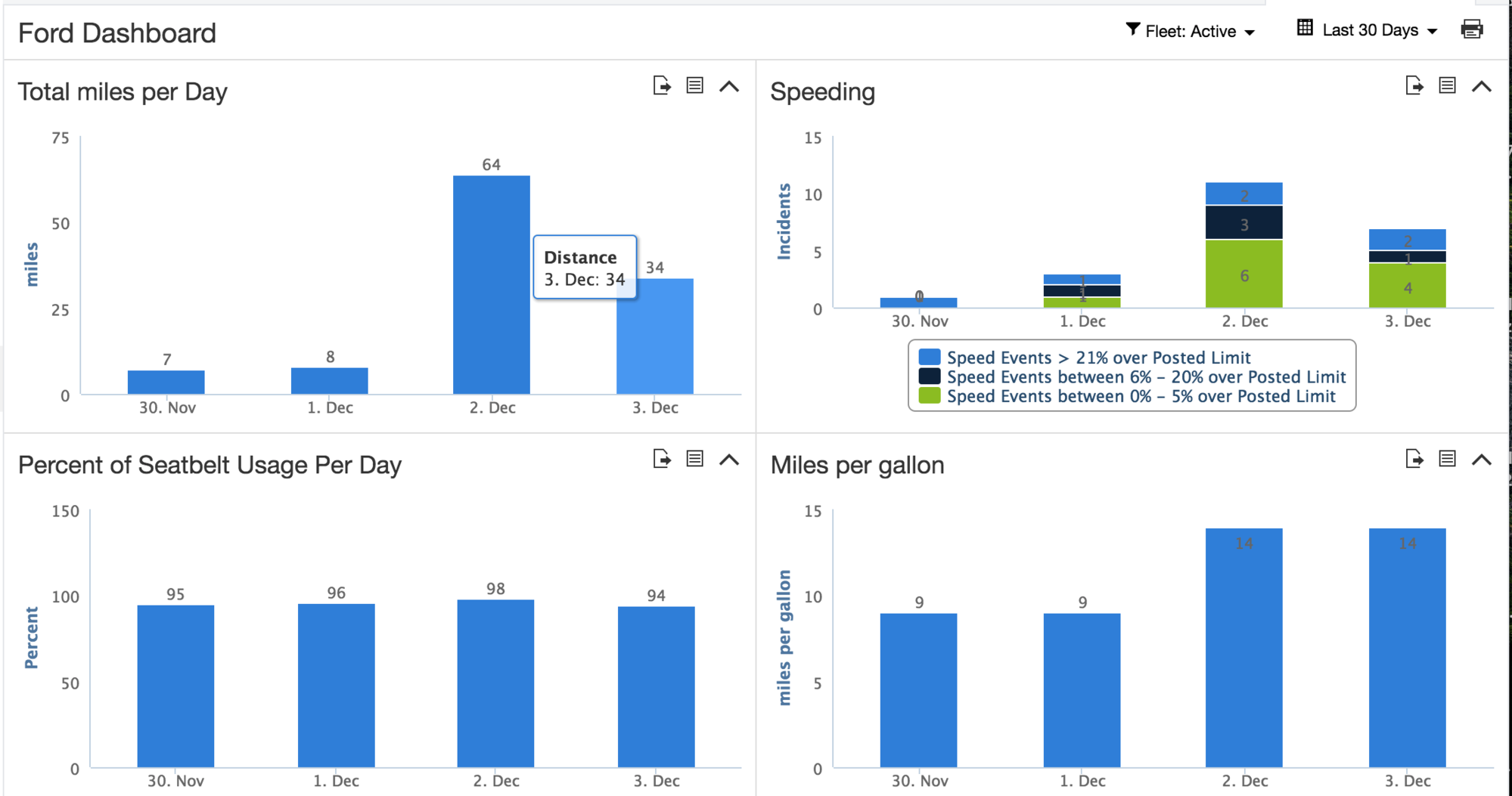This screenshot has width=1512, height=796.
Task: Toggle the 0% – 5% over Posted Limit series
Action: 1140,396
